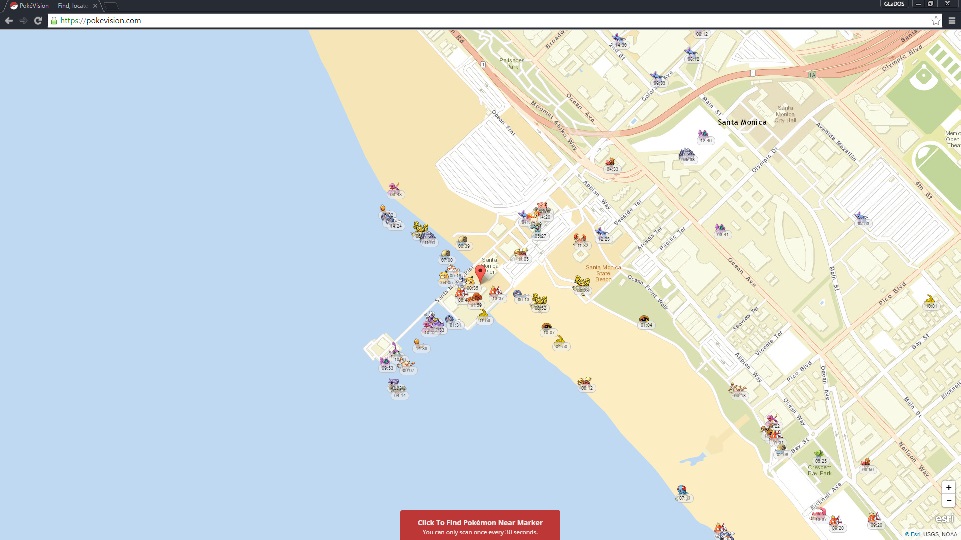Select the shell Pokémon with timer 07:00
The image size is (961, 540).
(x=446, y=254)
